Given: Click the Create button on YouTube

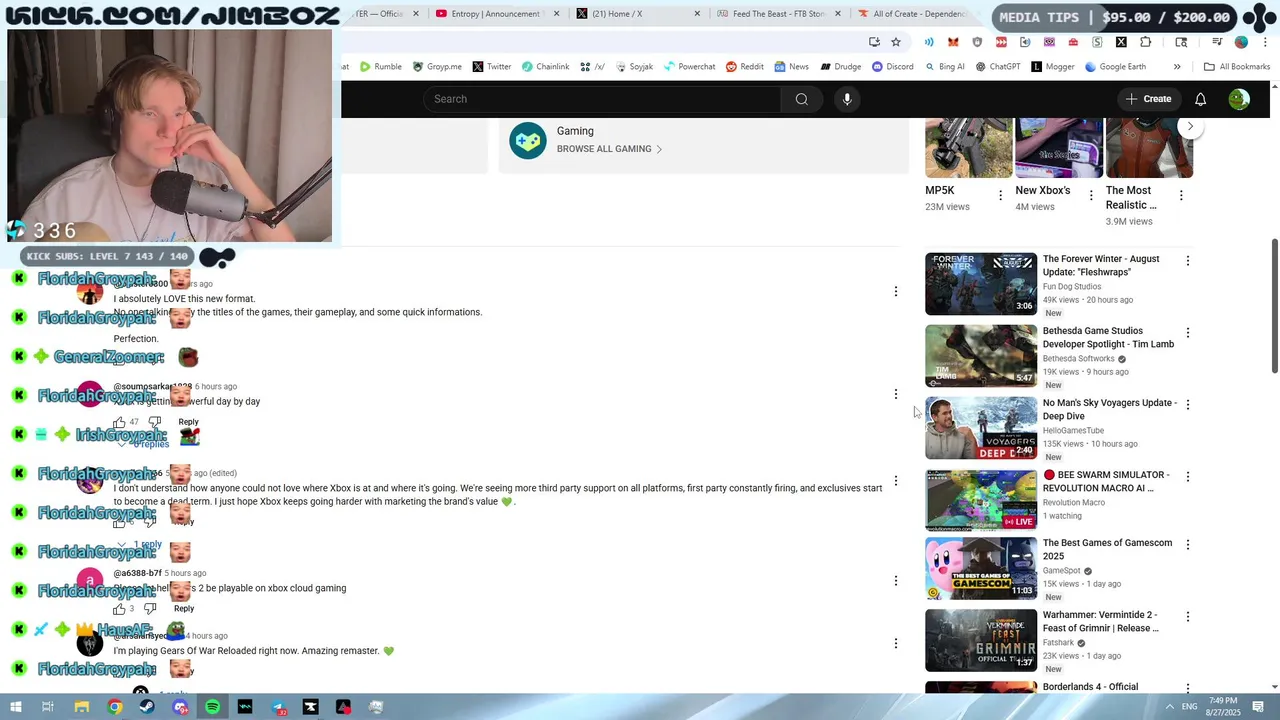Looking at the screenshot, I should (1148, 99).
